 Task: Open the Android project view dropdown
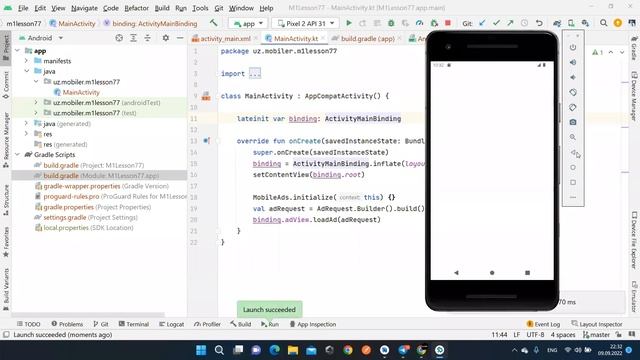[x=41, y=38]
